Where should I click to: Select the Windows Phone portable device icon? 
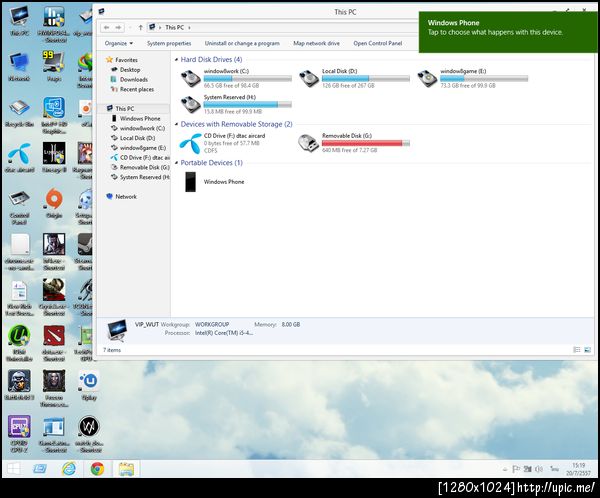coord(191,181)
